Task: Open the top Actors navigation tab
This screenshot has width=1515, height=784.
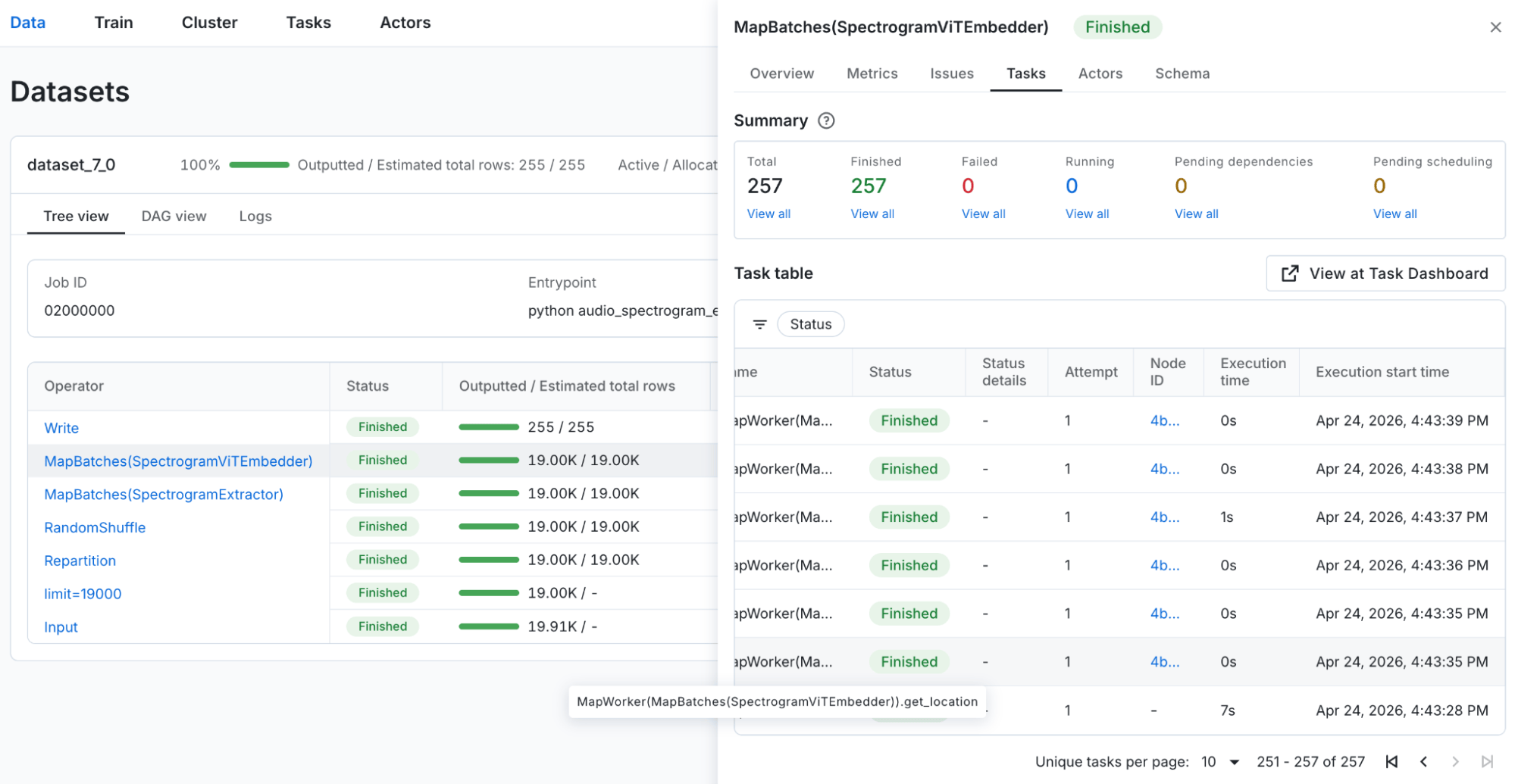Action: click(x=405, y=23)
